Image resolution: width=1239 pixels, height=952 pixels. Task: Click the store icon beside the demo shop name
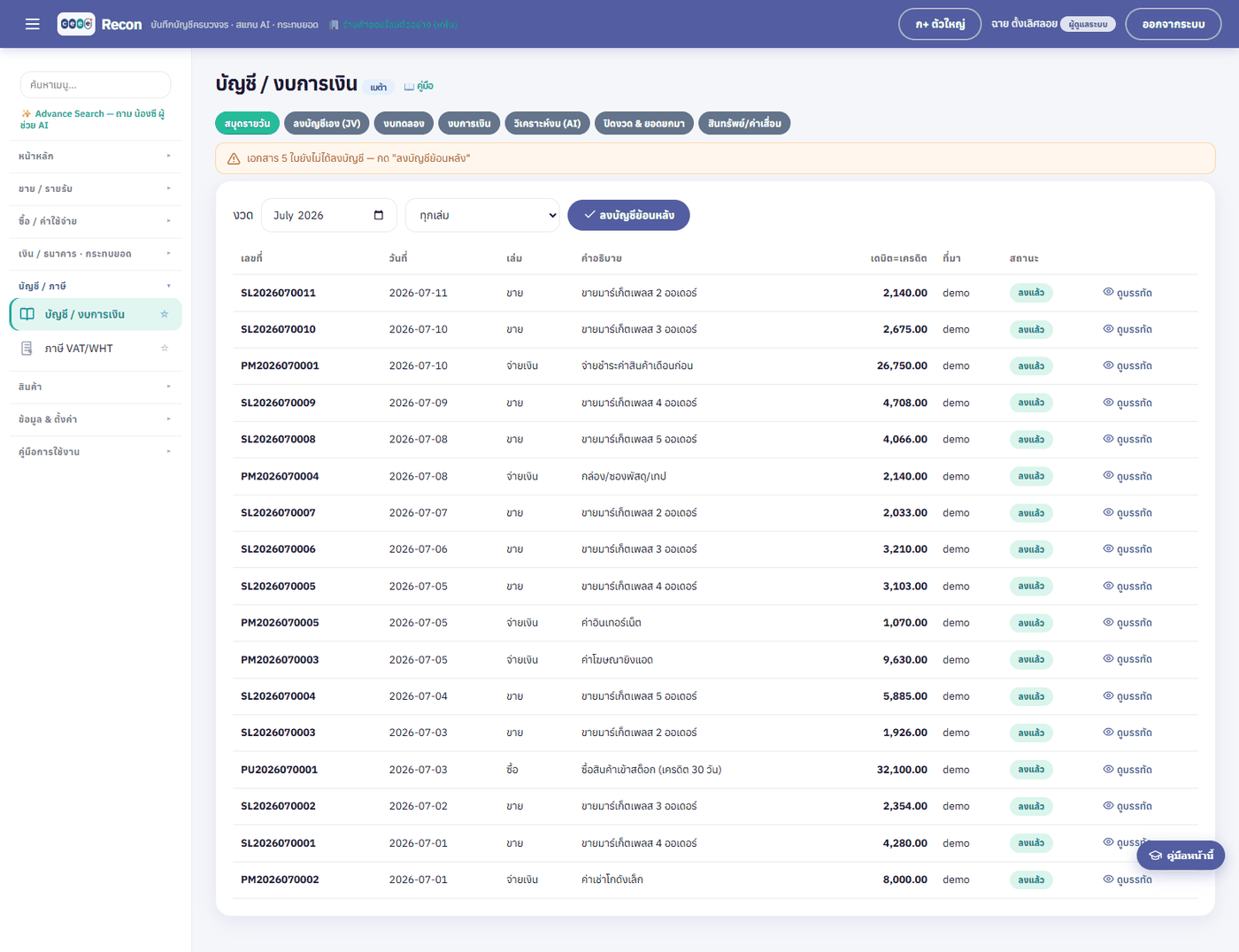[x=334, y=25]
